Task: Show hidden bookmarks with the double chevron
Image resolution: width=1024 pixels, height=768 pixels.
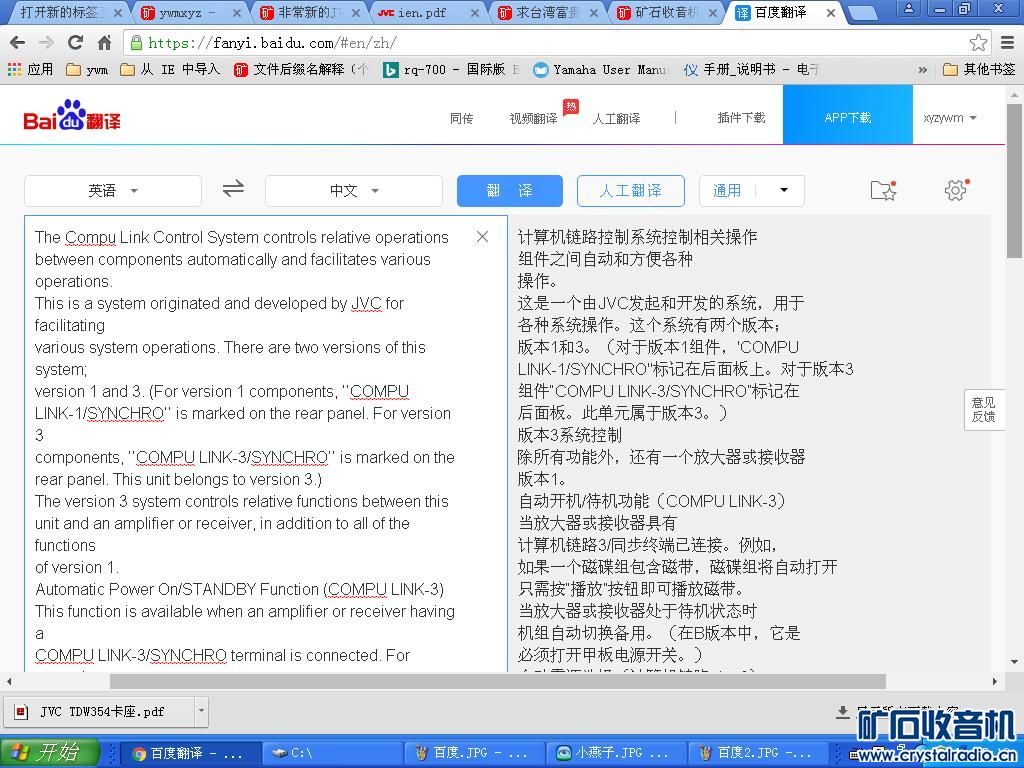Action: (923, 69)
